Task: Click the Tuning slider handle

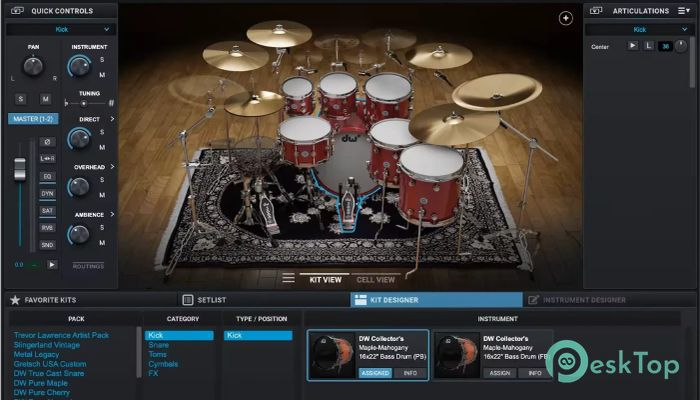Action: point(83,103)
